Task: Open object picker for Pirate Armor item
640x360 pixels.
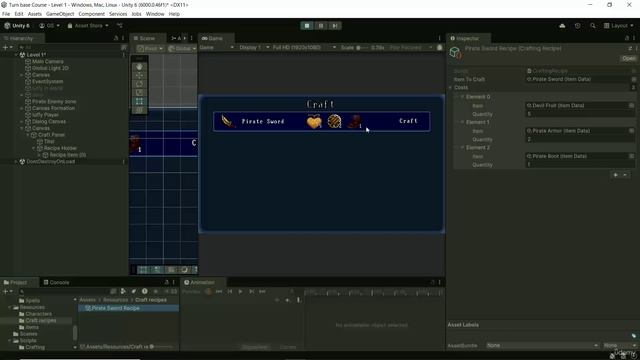Action: 631,131
